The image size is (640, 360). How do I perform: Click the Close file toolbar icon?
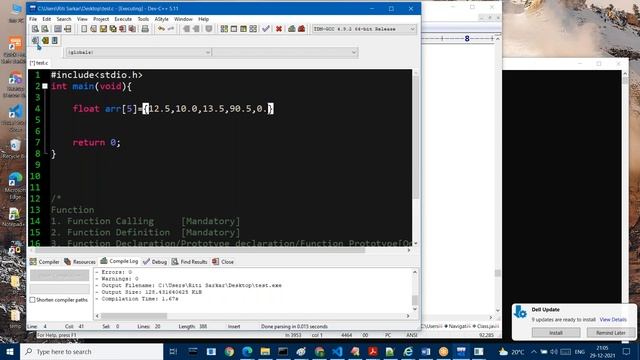(x=122, y=29)
